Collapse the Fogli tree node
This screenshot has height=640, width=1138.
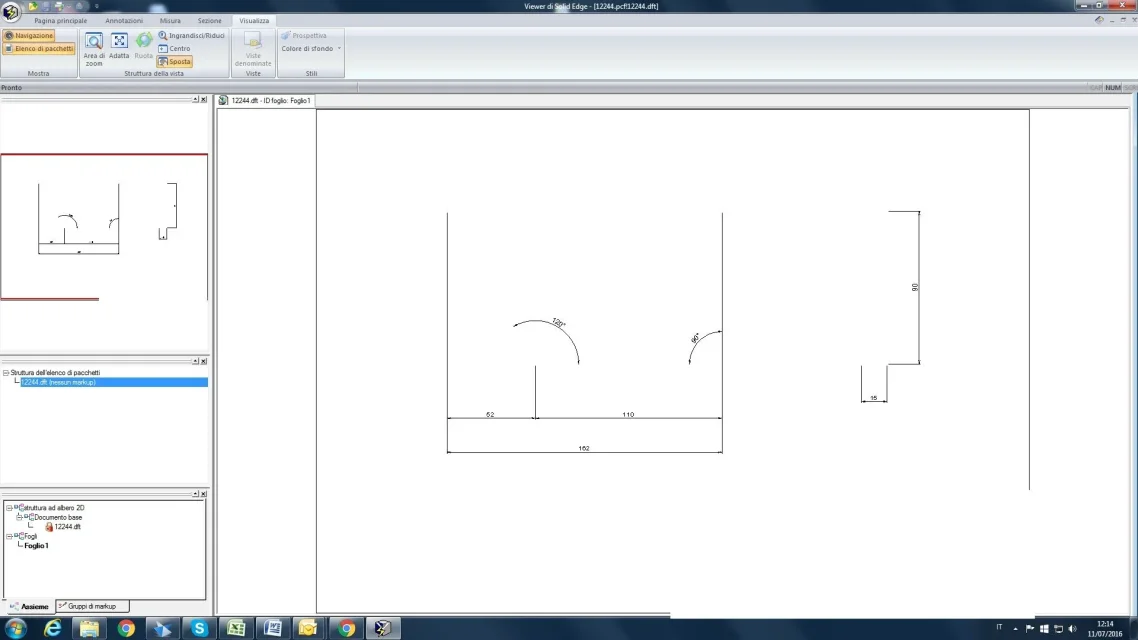[x=9, y=536]
